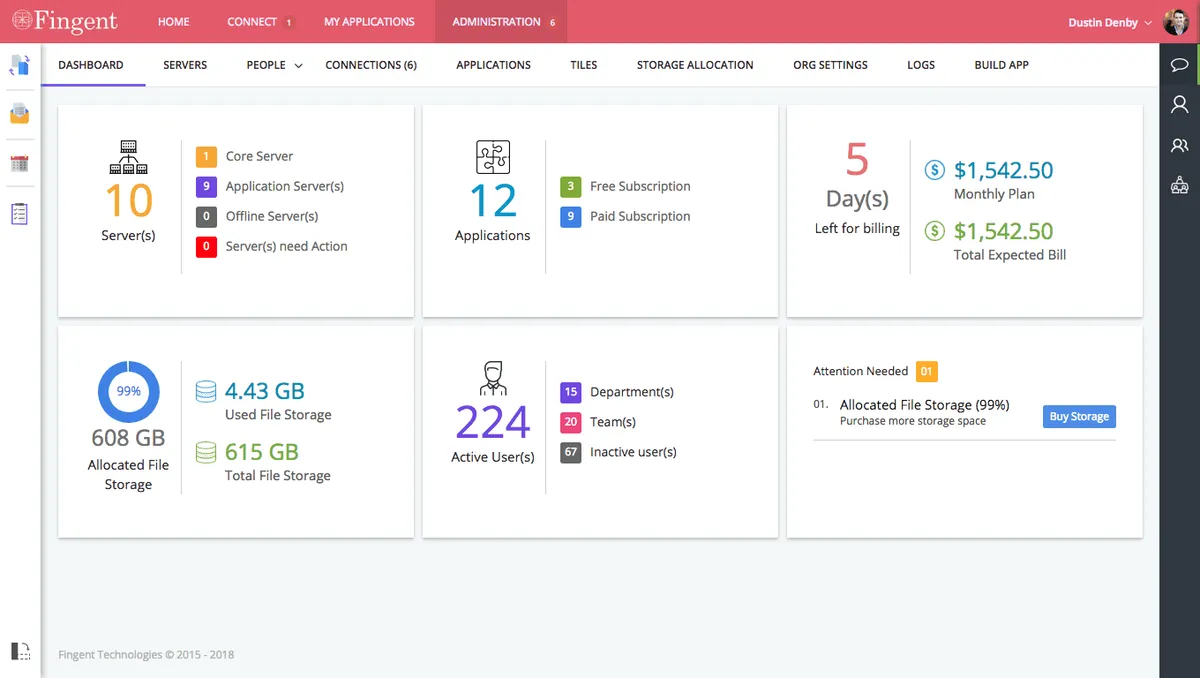Open the file sync icon in left sidebar
The height and width of the screenshot is (678, 1200).
pyautogui.click(x=20, y=65)
